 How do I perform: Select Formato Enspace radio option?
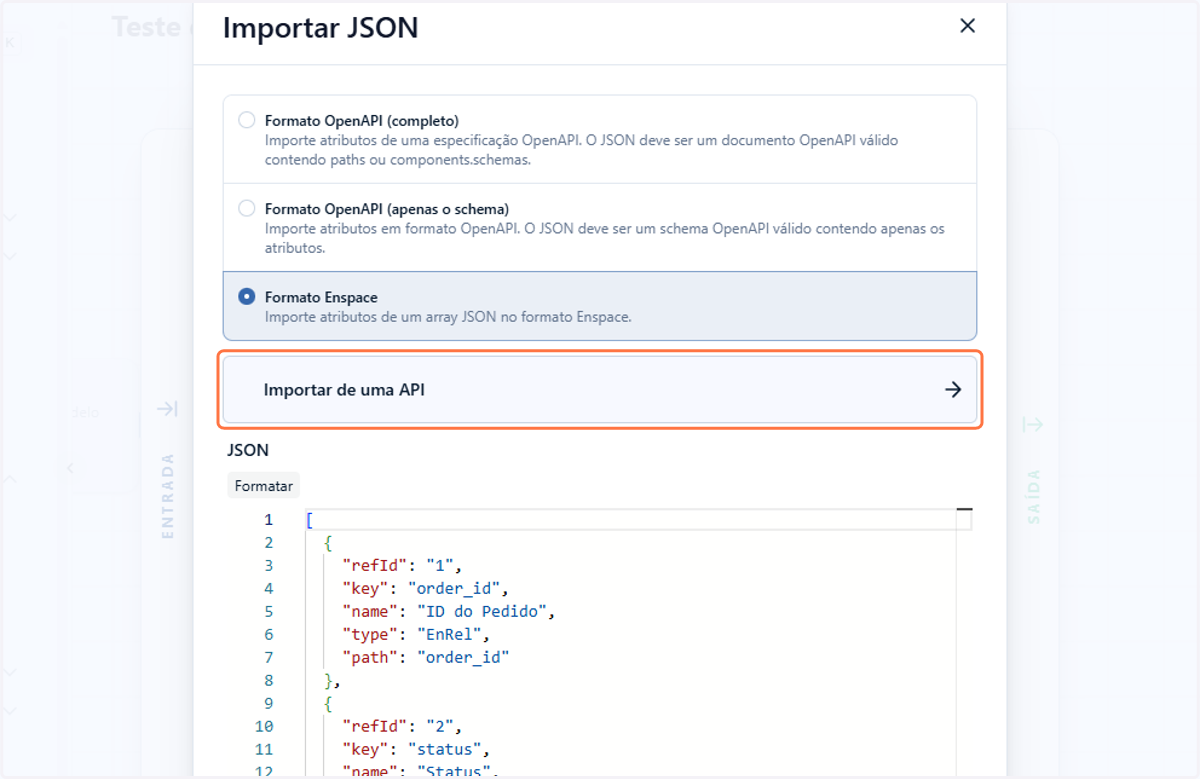[247, 297]
